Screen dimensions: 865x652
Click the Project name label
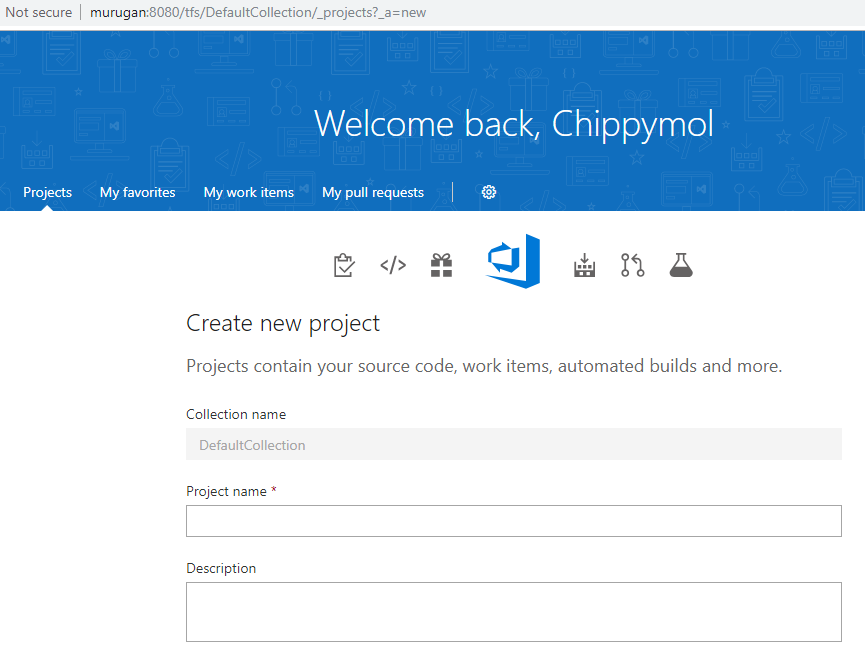point(226,491)
